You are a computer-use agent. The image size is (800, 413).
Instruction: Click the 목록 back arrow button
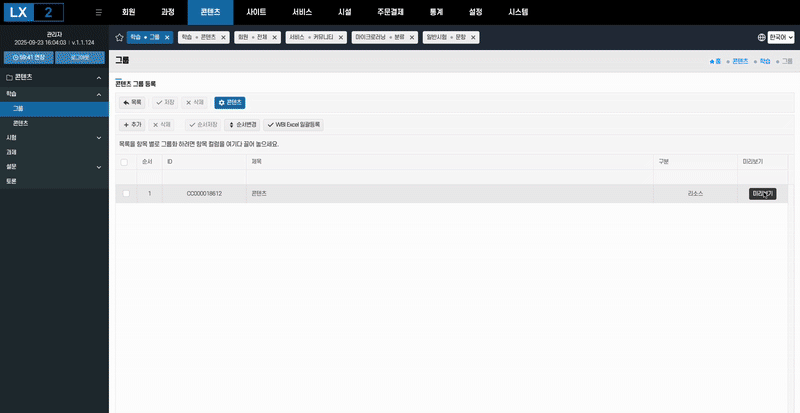[132, 102]
